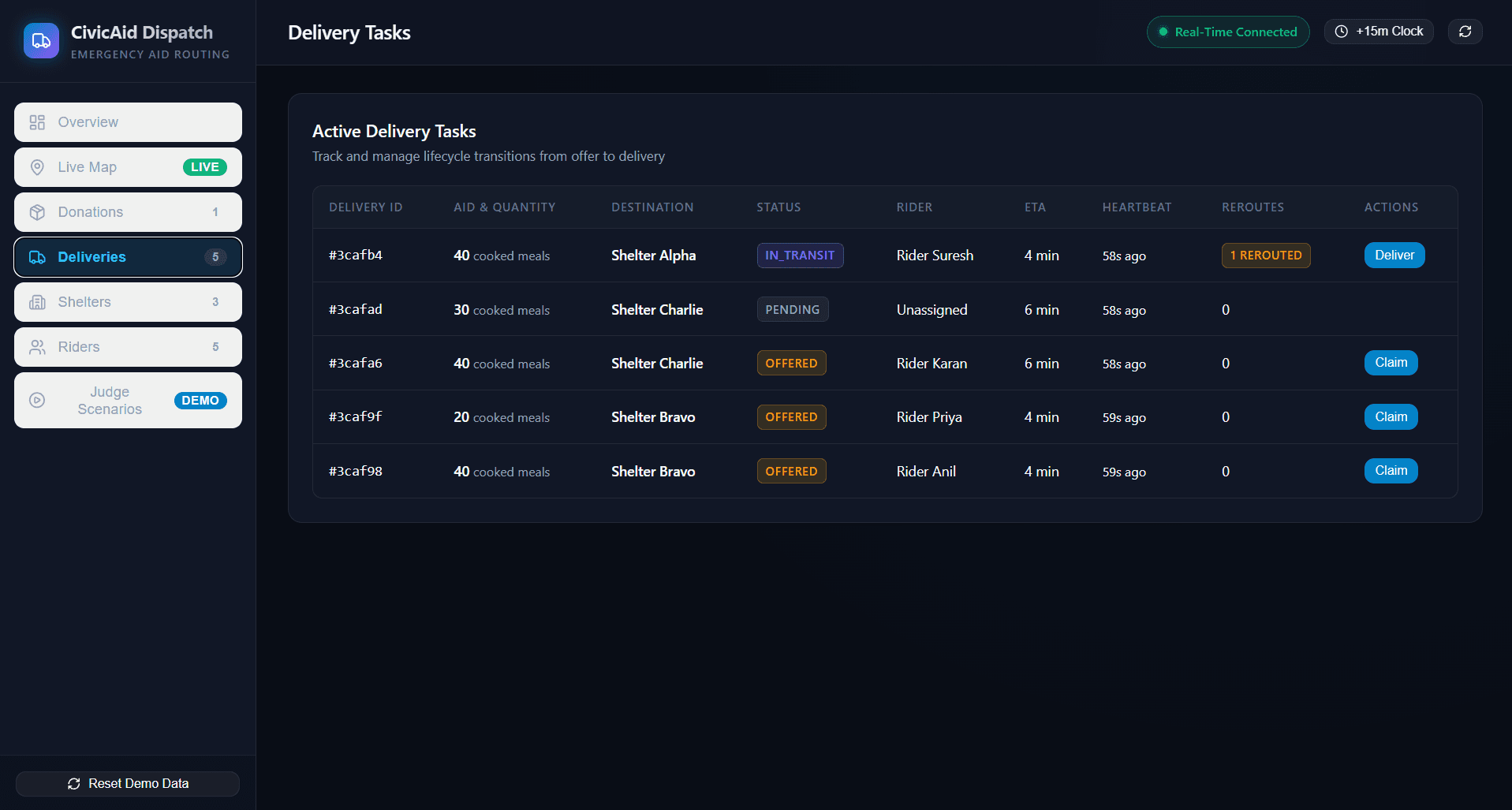This screenshot has width=1512, height=810.
Task: Claim the delivery offered to Rider Anil
Action: pos(1391,471)
